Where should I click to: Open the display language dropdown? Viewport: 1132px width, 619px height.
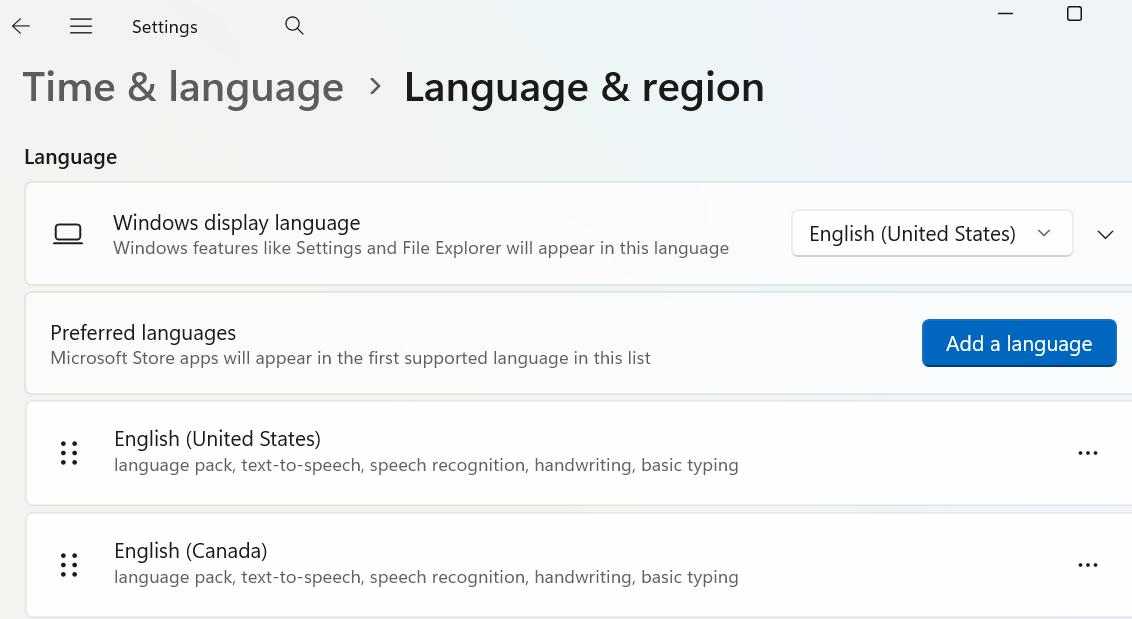pyautogui.click(x=932, y=233)
